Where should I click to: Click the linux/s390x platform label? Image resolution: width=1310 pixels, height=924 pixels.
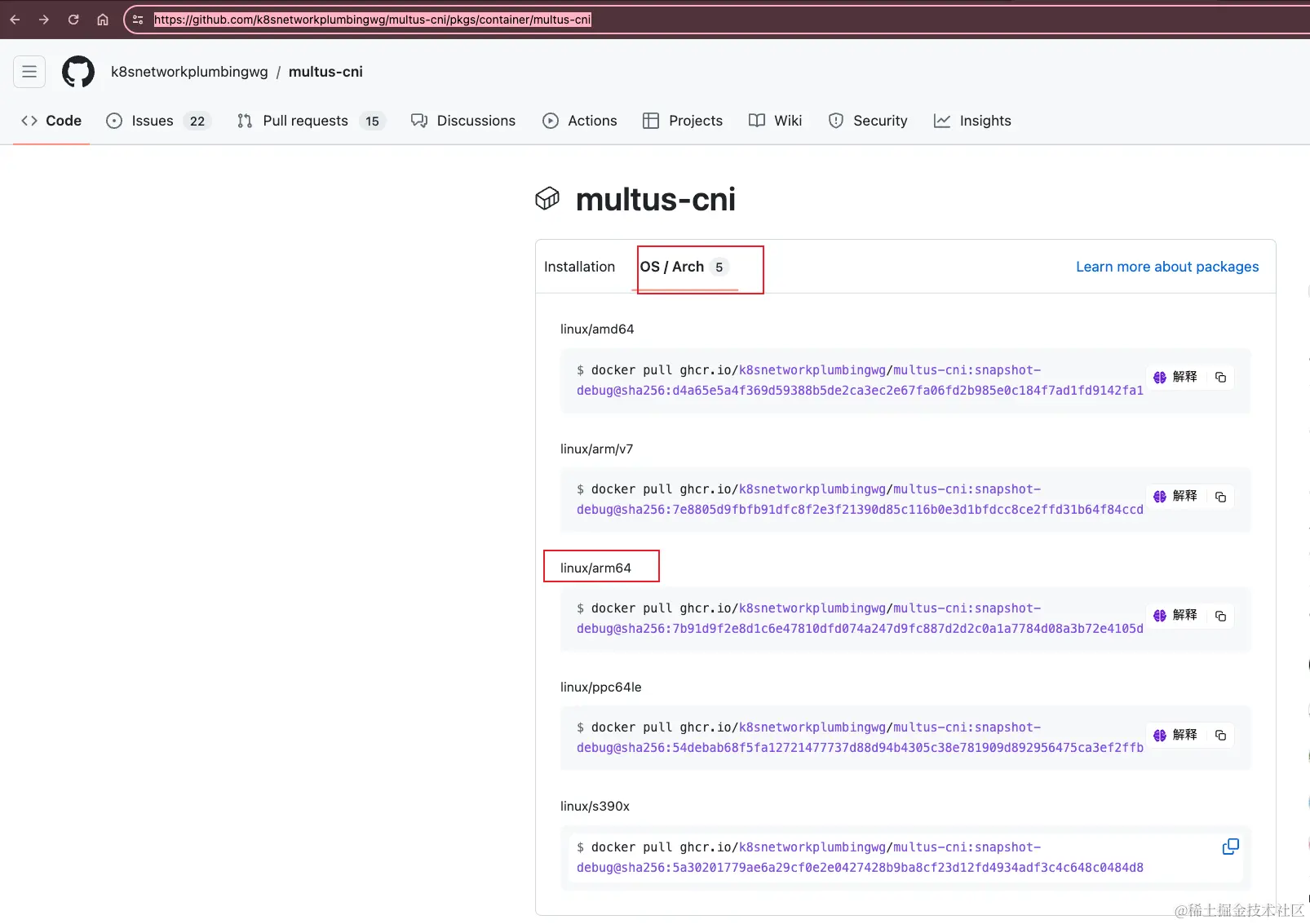click(595, 807)
